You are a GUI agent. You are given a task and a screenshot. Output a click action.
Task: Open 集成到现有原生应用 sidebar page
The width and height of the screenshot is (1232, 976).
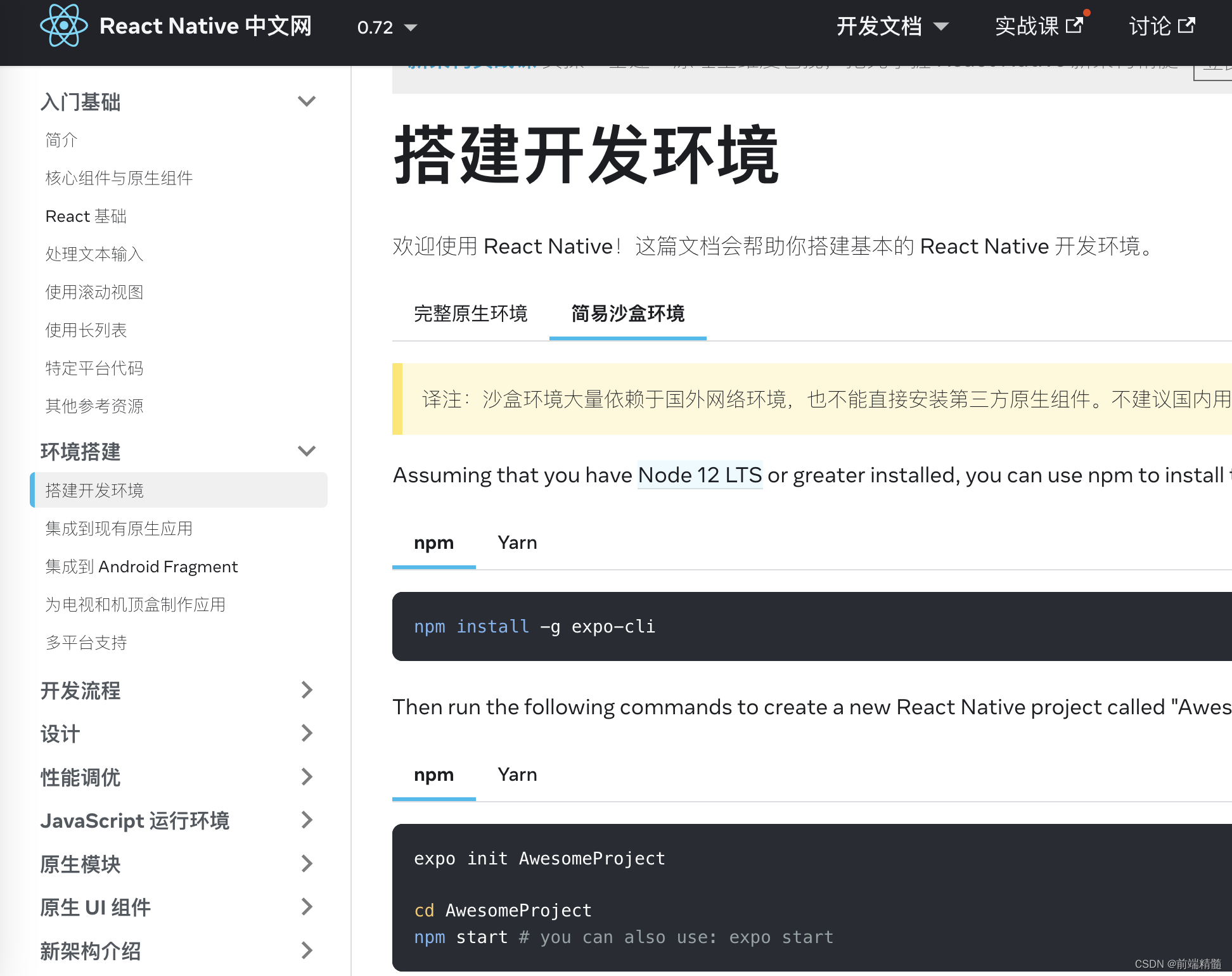click(x=119, y=529)
